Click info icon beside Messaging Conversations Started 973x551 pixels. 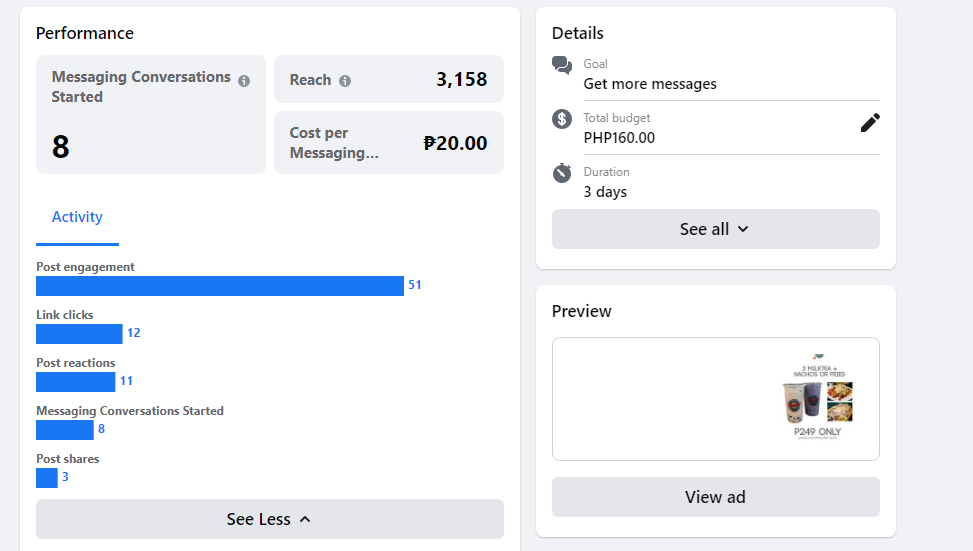coord(244,81)
